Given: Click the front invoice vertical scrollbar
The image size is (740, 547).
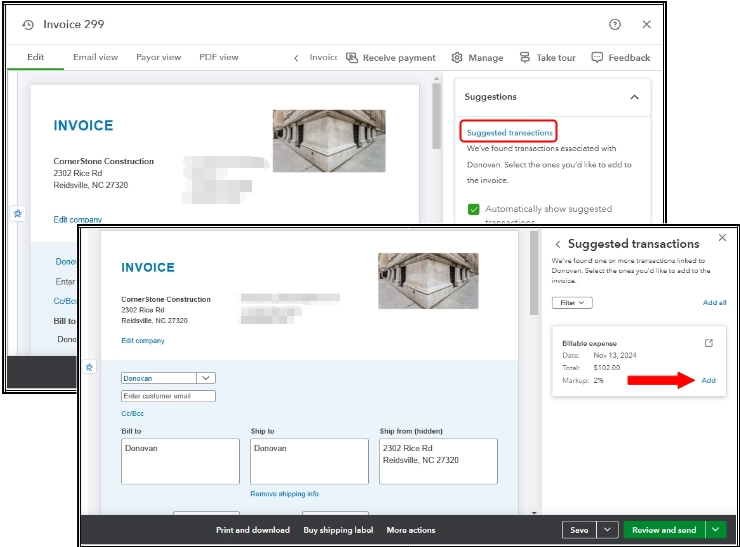Looking at the screenshot, I should coord(534,274).
